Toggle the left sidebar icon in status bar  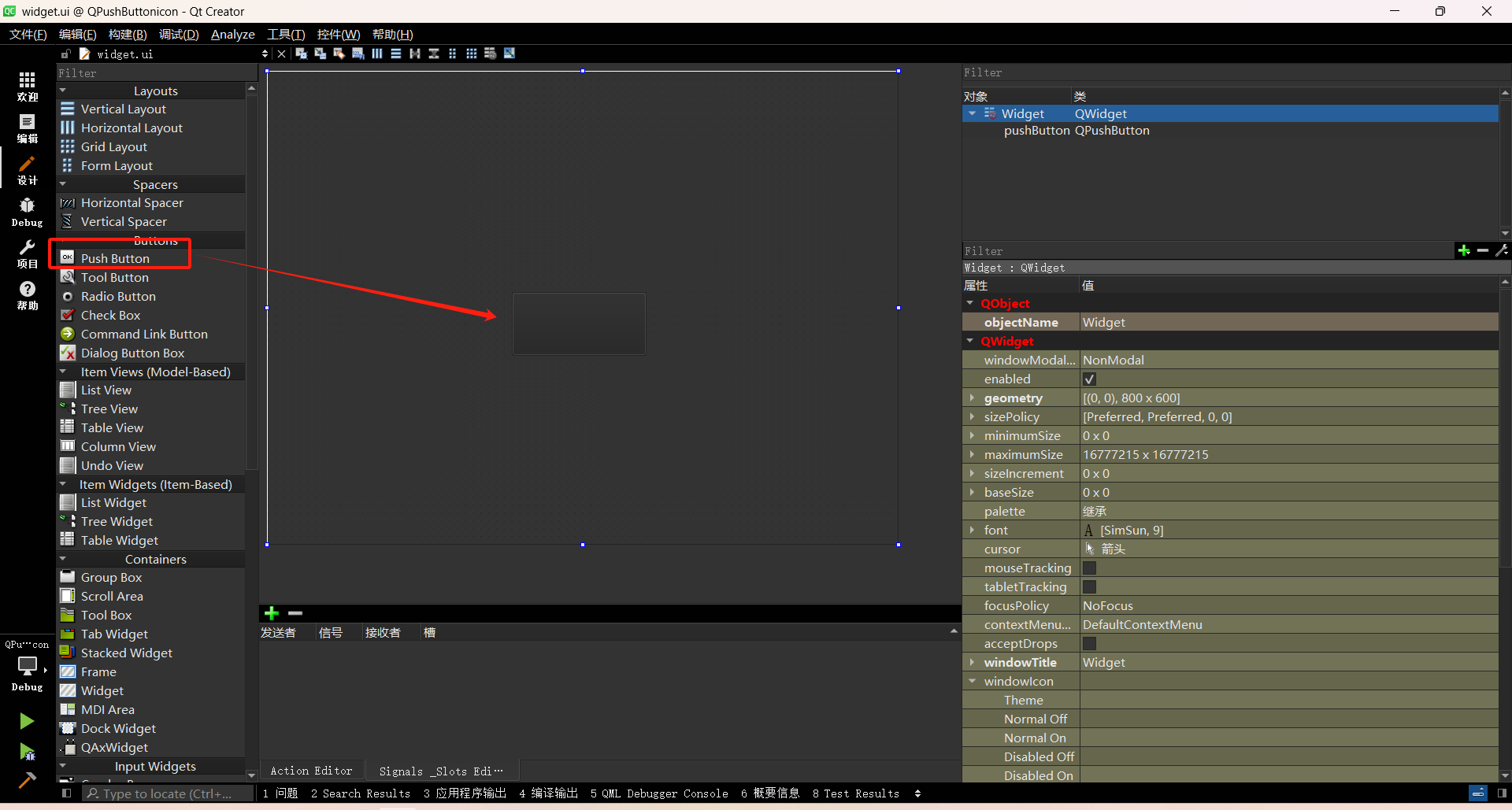click(x=66, y=793)
